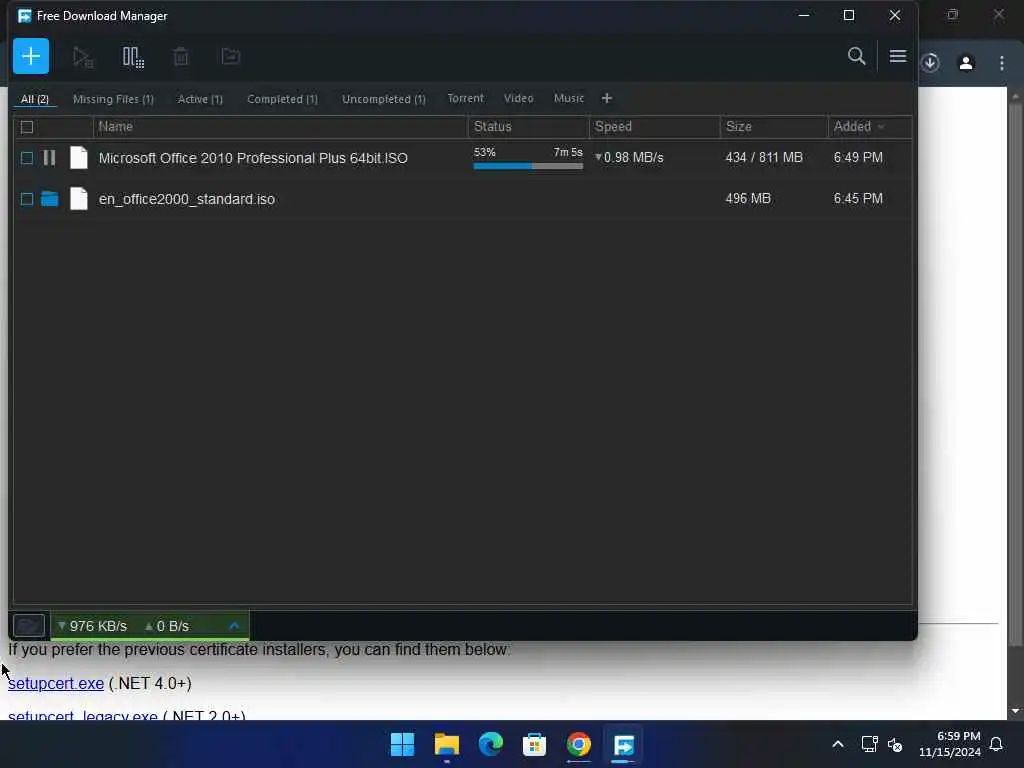Sort by the Size column header
The height and width of the screenshot is (768, 1024).
(774, 127)
